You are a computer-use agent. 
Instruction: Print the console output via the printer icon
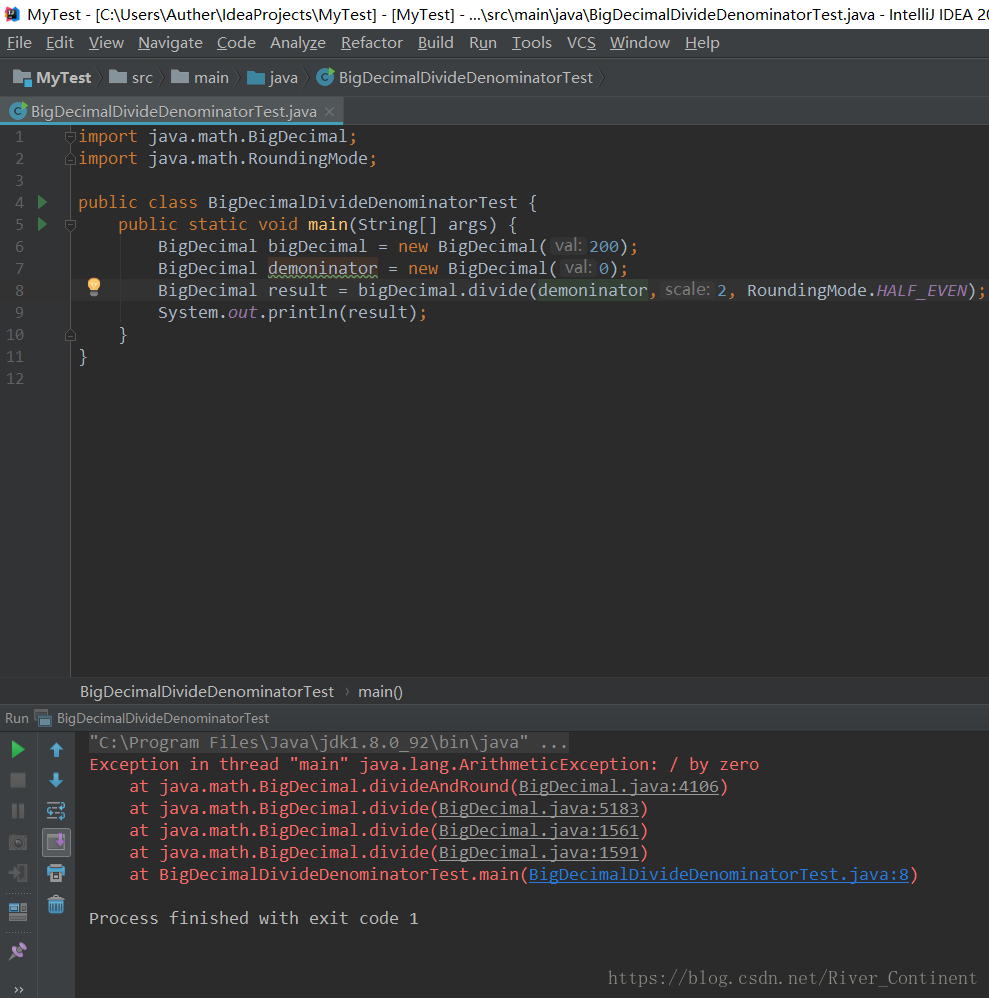click(x=56, y=873)
